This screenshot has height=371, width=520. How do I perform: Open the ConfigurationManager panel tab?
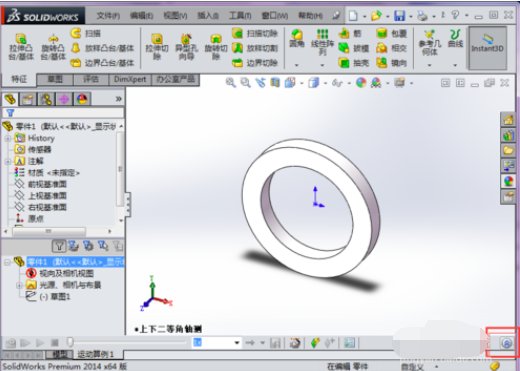coord(46,99)
